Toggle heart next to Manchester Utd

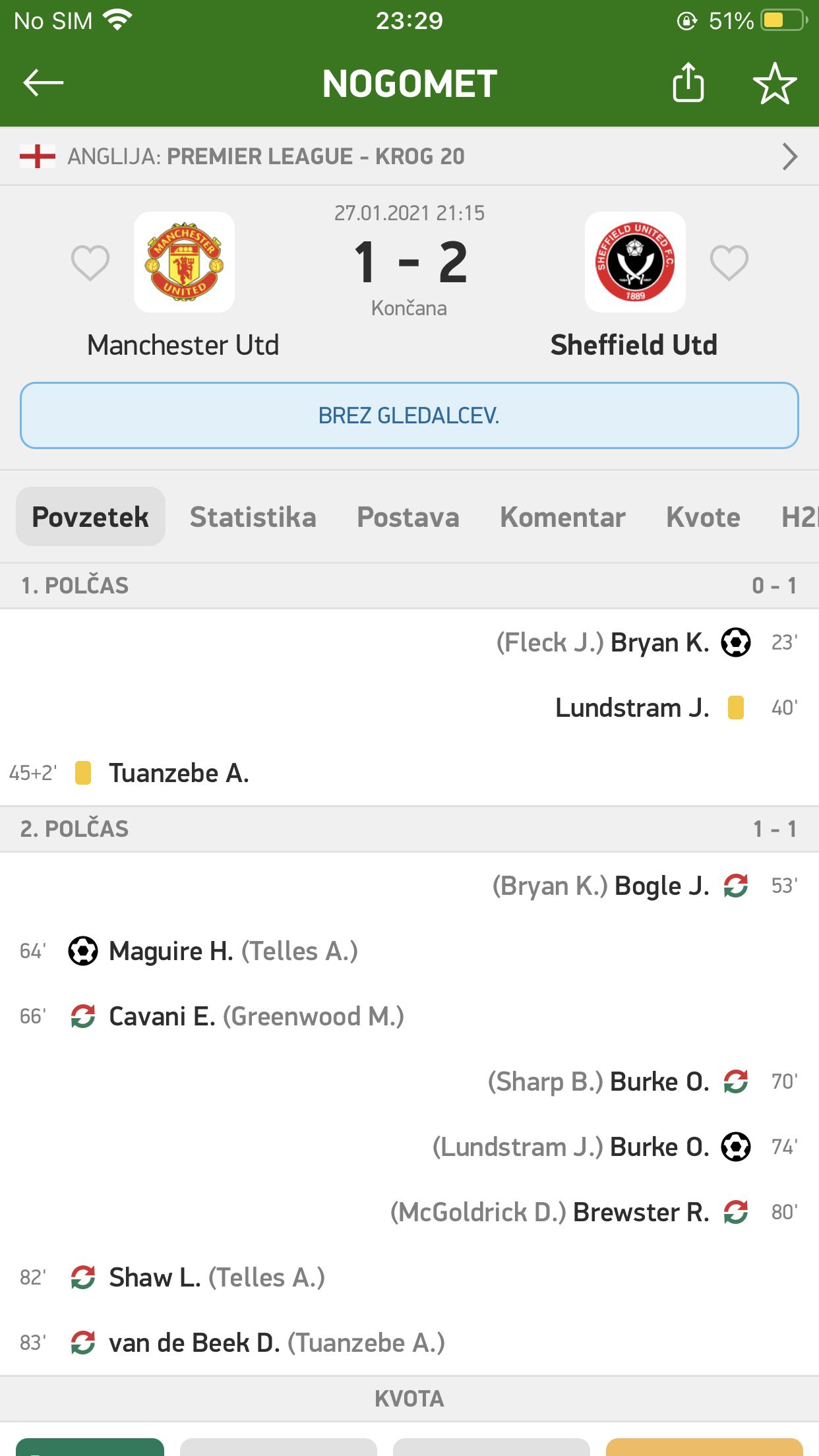click(90, 262)
